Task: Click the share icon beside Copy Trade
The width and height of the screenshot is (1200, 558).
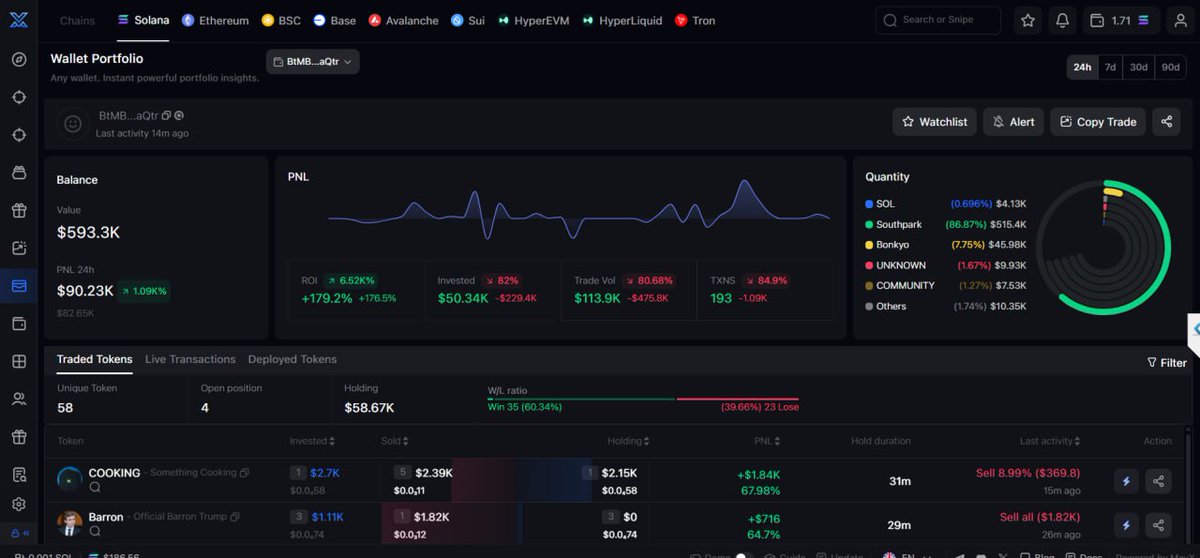Action: click(x=1167, y=122)
